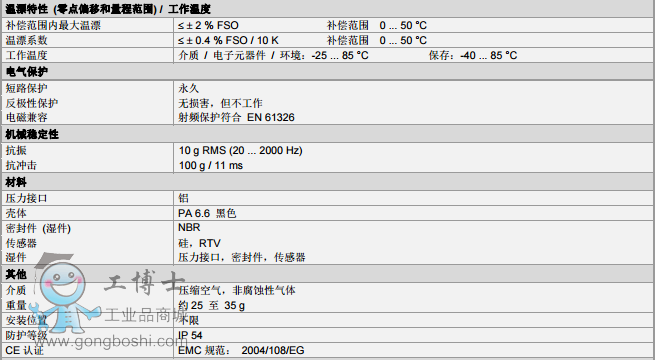Select '射频保护符合 EN 61326' text
Viewport: 656px width, 360px height.
click(236, 117)
